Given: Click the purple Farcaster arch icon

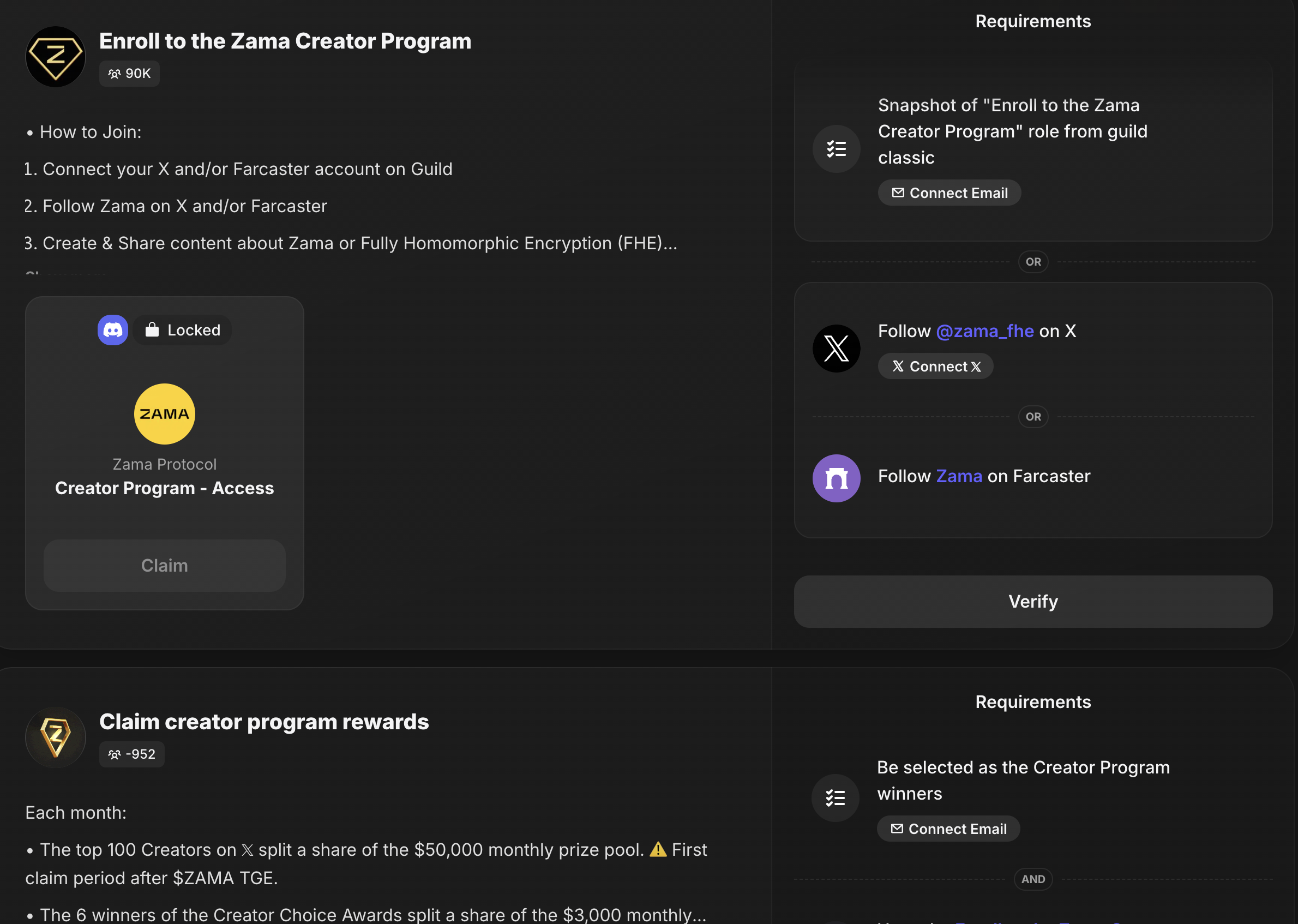Looking at the screenshot, I should pos(836,478).
